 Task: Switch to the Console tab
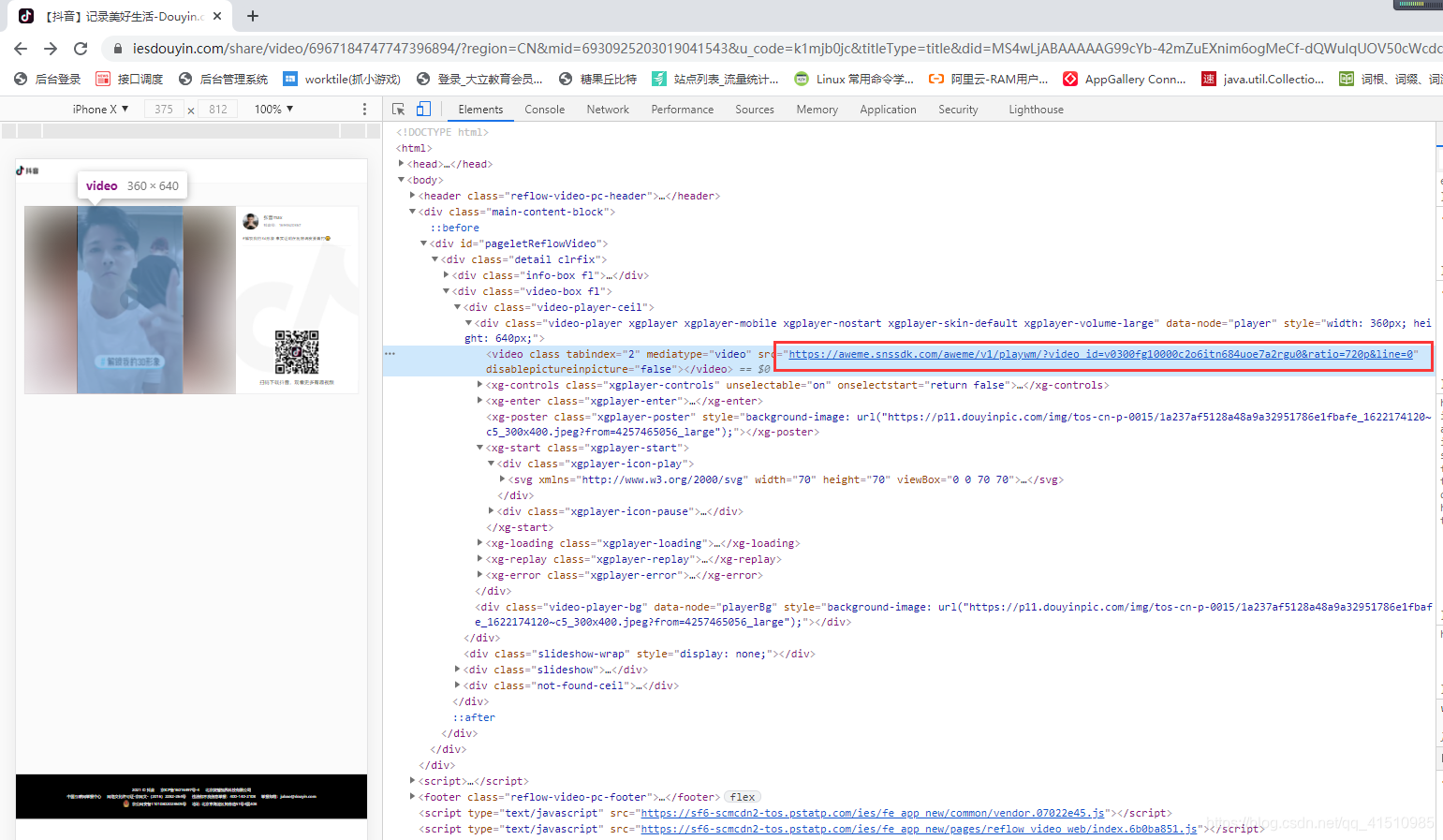point(544,110)
